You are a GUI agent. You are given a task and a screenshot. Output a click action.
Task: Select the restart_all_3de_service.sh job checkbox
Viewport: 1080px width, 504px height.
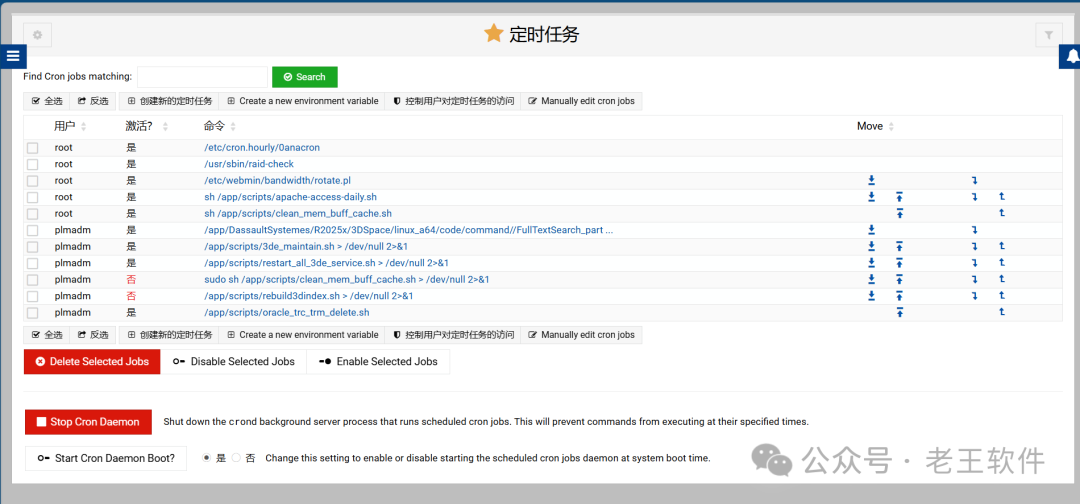[33, 263]
